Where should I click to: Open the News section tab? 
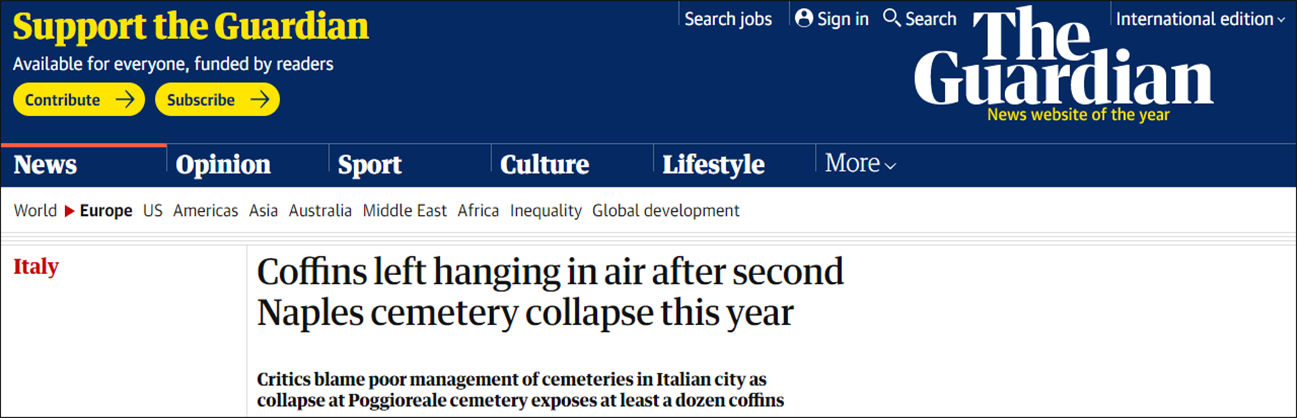(46, 165)
